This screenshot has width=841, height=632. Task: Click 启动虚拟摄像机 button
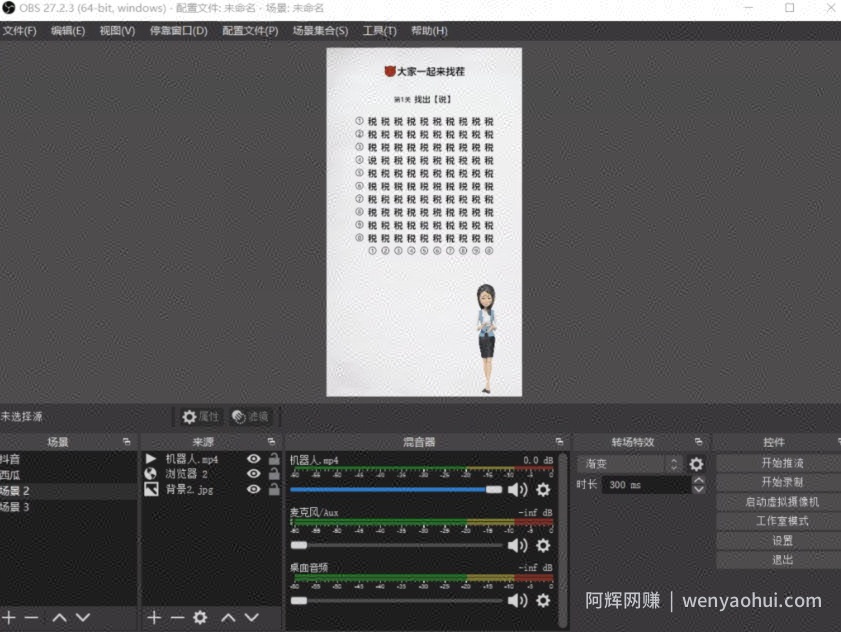782,502
